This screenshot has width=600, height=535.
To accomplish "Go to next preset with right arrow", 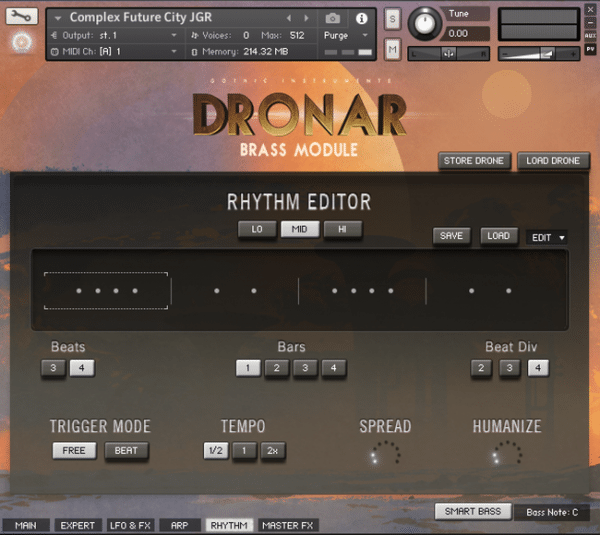I will click(x=306, y=18).
